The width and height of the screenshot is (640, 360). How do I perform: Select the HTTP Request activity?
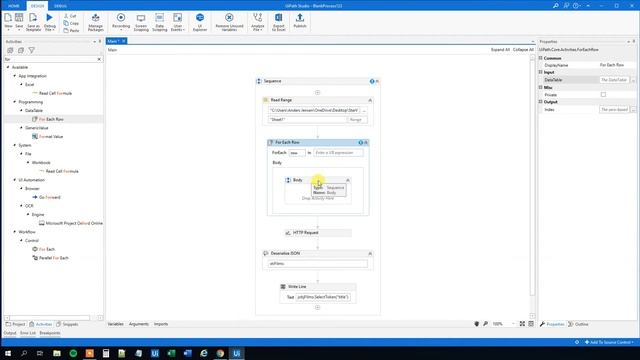point(318,233)
